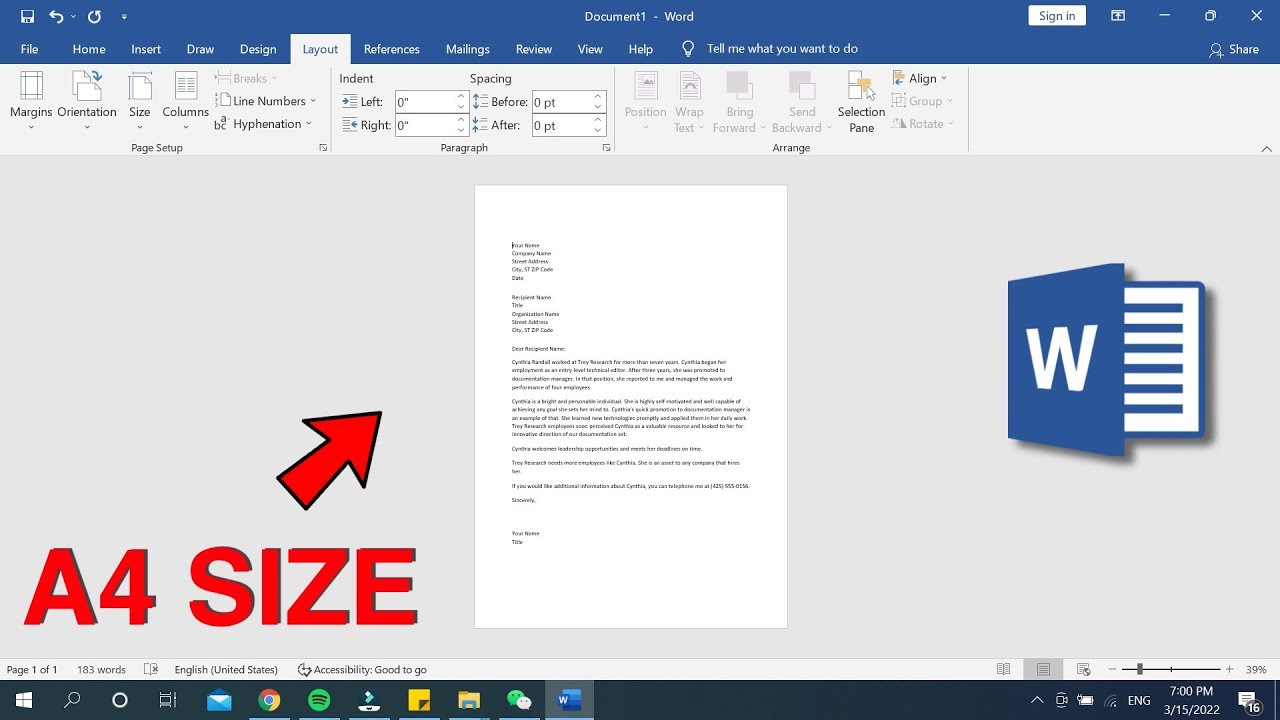Open Spotify from the taskbar
This screenshot has height=720, width=1280.
pyautogui.click(x=319, y=700)
